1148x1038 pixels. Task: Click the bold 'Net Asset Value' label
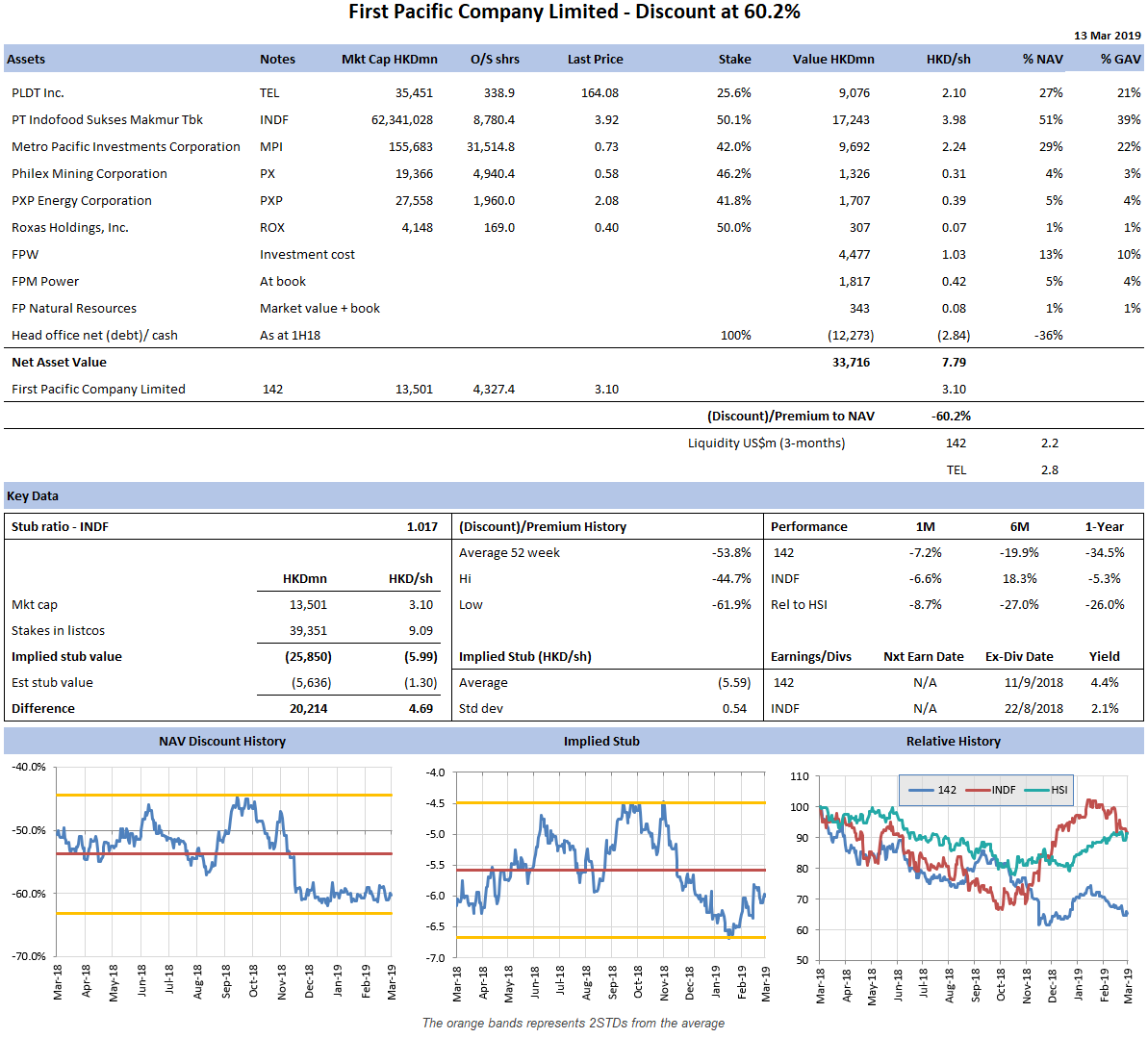pyautogui.click(x=60, y=363)
